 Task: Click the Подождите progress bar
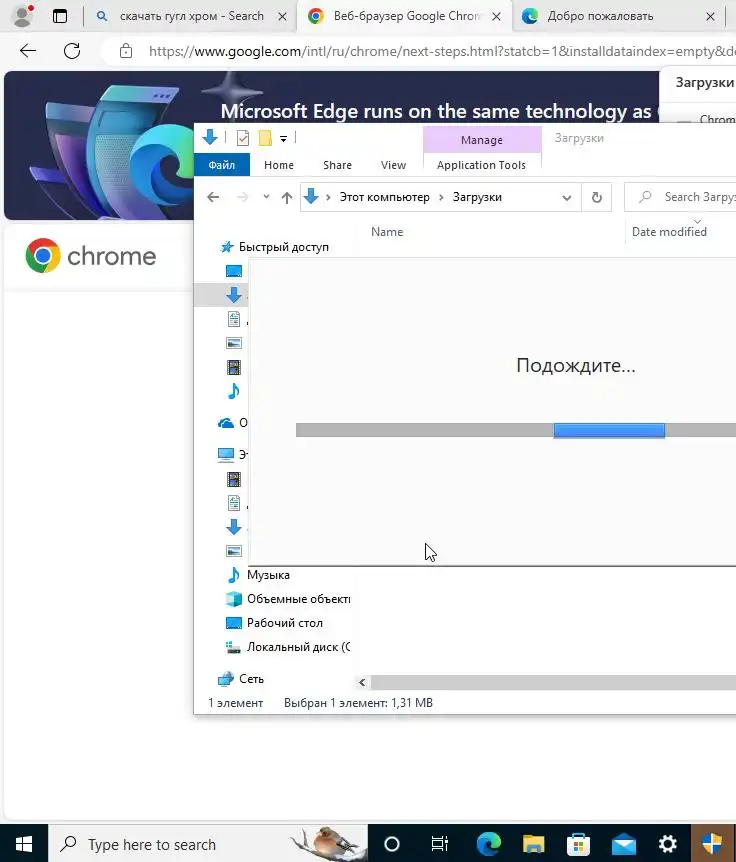(516, 430)
